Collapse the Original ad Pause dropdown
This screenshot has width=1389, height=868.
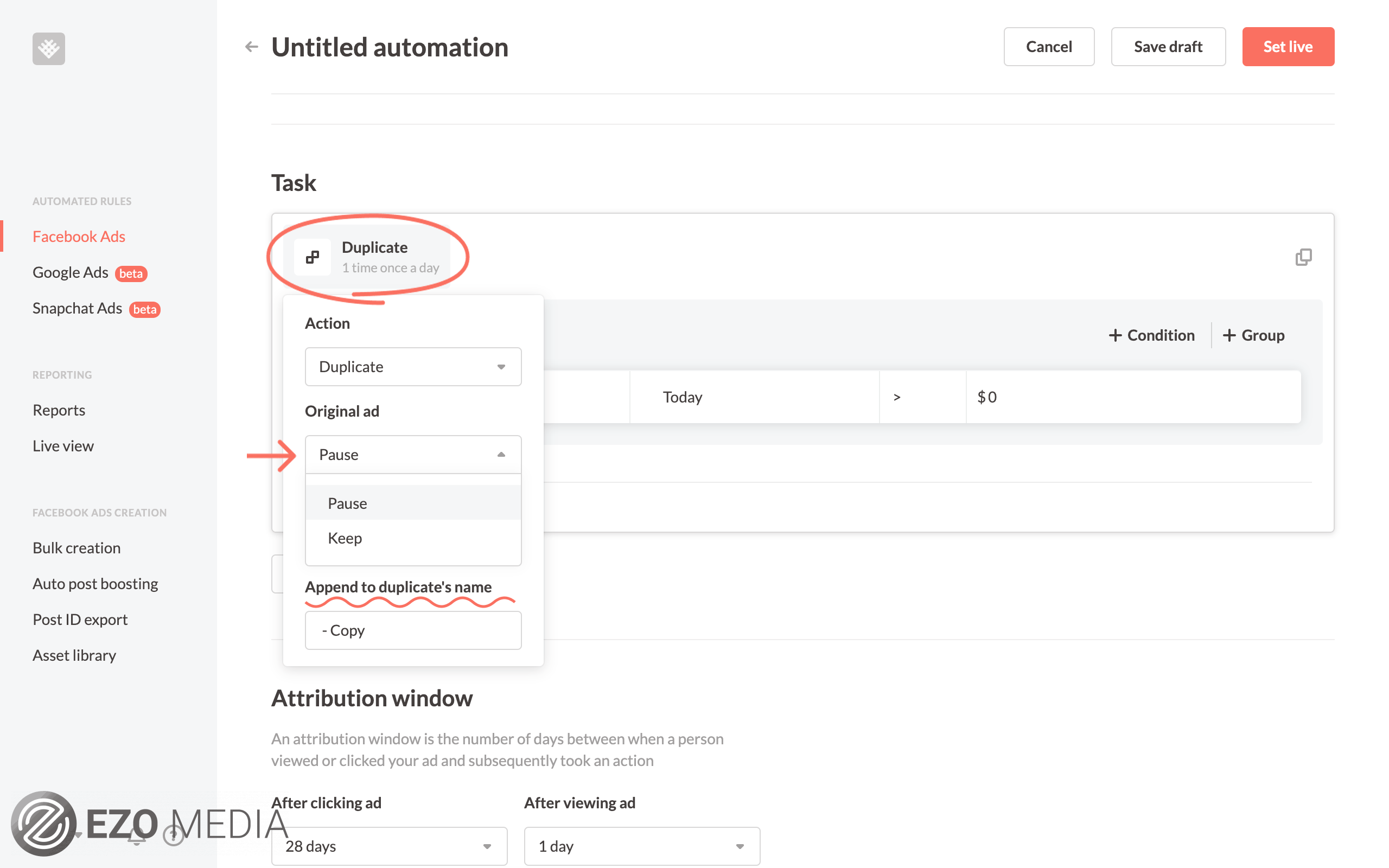[x=413, y=454]
